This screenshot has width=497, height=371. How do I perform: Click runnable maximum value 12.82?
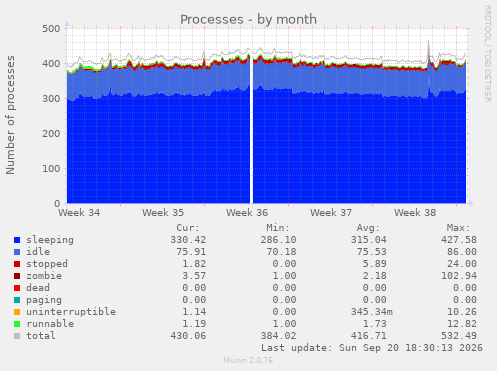click(462, 324)
